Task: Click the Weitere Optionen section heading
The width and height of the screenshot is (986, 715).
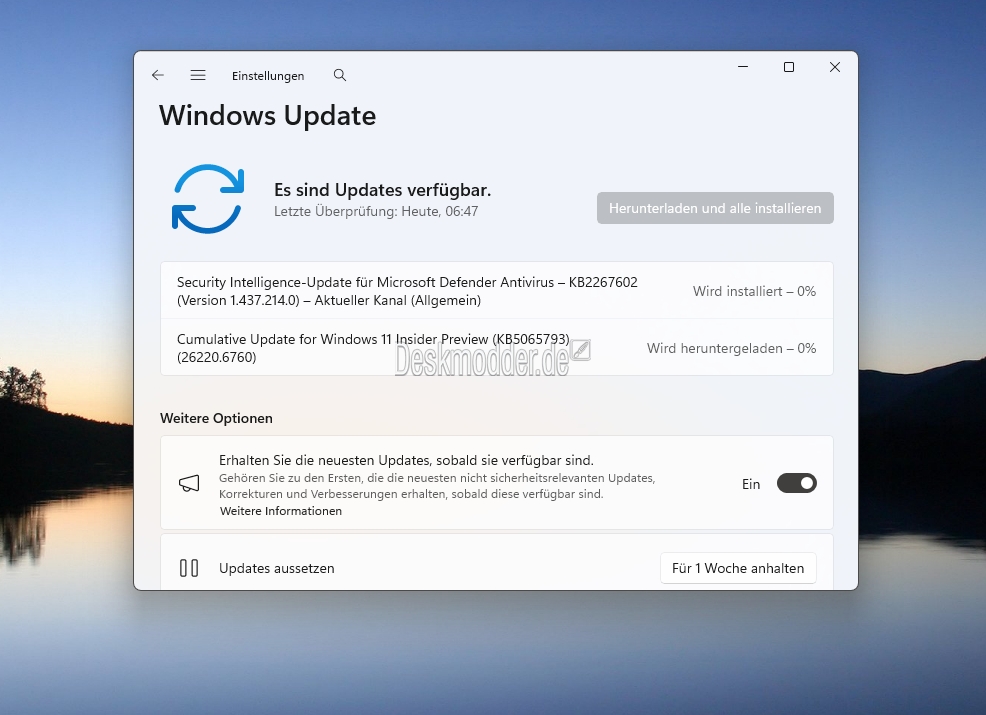Action: pyautogui.click(x=216, y=418)
